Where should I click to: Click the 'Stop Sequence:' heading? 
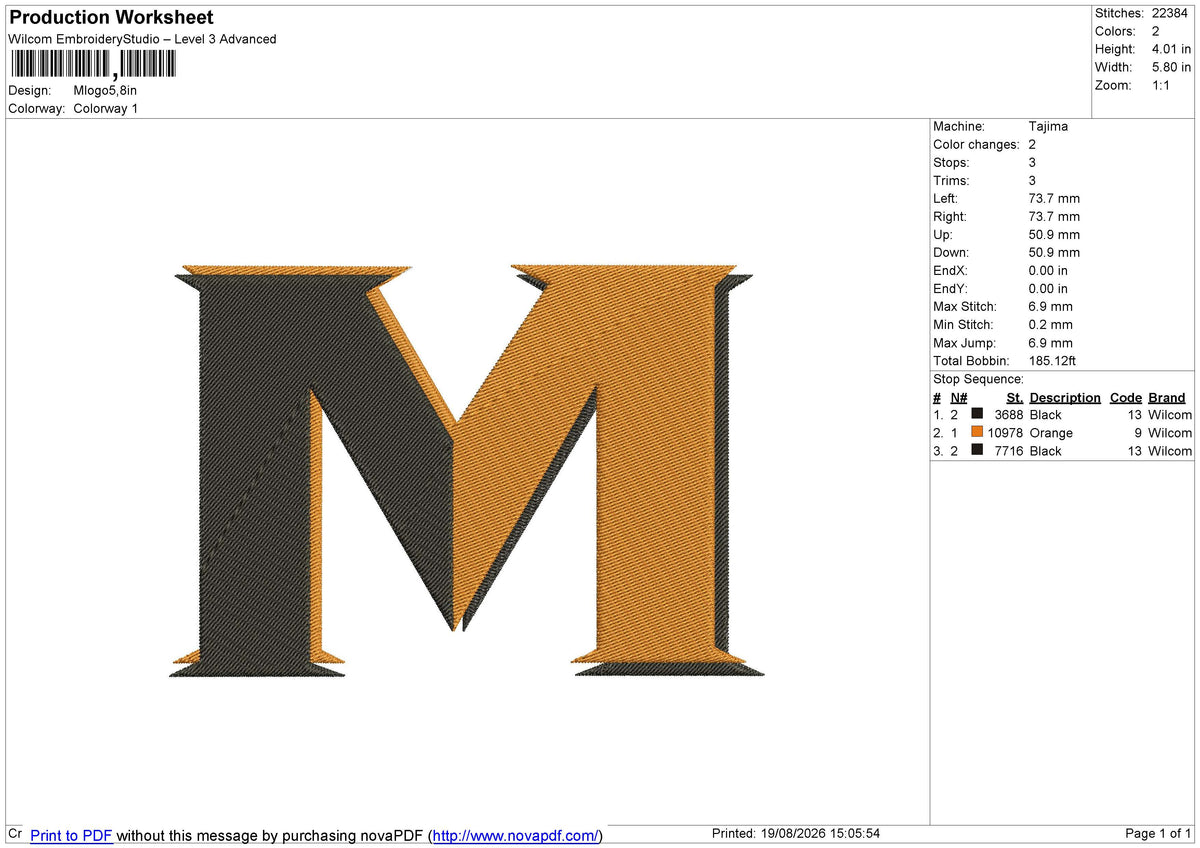tap(978, 379)
